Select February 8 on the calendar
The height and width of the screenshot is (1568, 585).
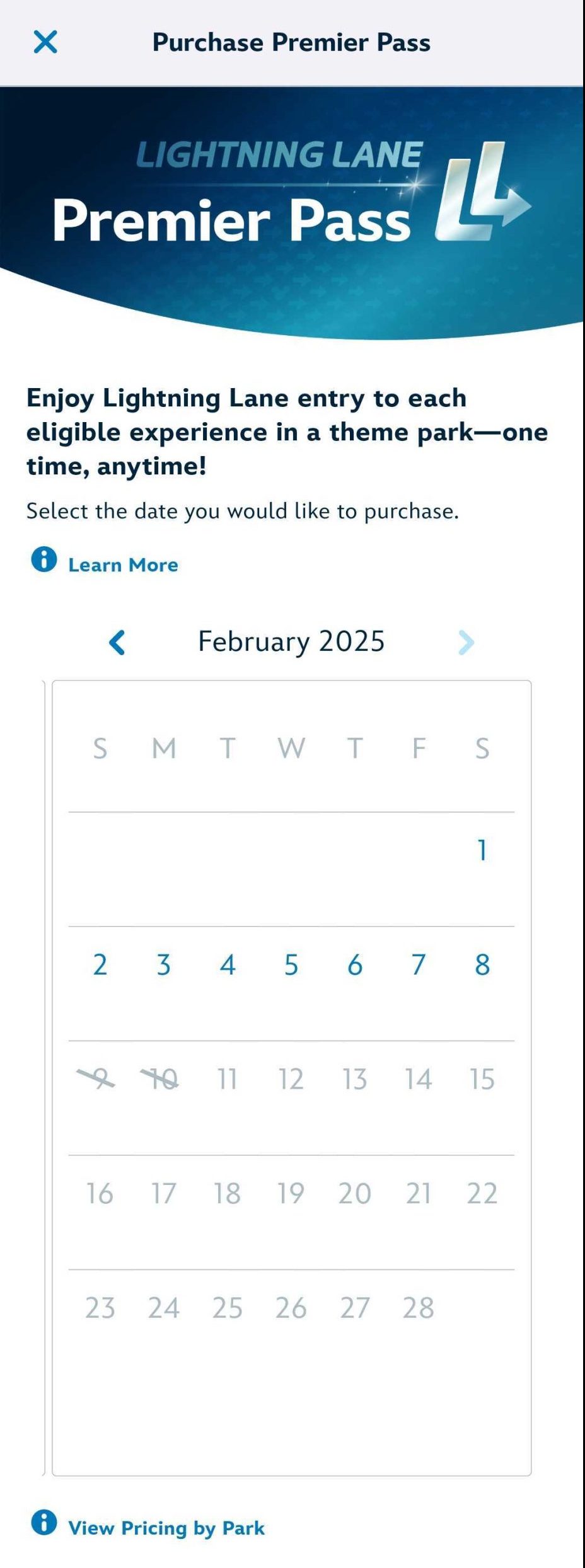pos(482,965)
